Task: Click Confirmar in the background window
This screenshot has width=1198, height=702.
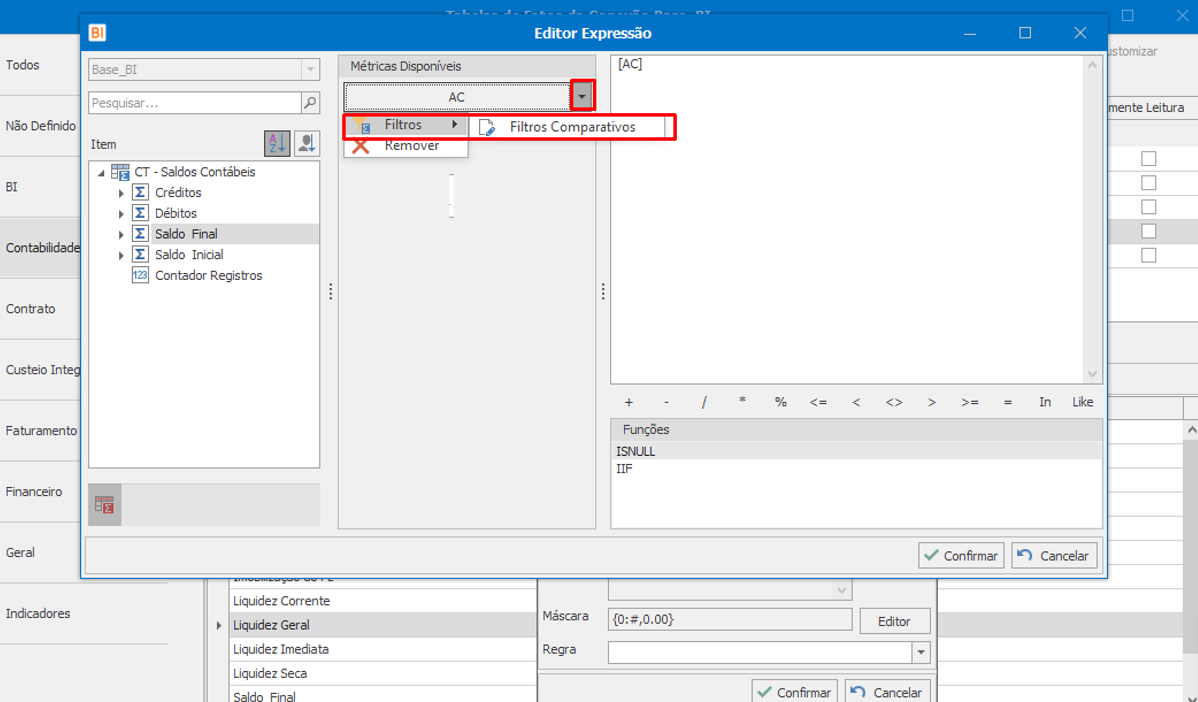Action: pos(795,692)
